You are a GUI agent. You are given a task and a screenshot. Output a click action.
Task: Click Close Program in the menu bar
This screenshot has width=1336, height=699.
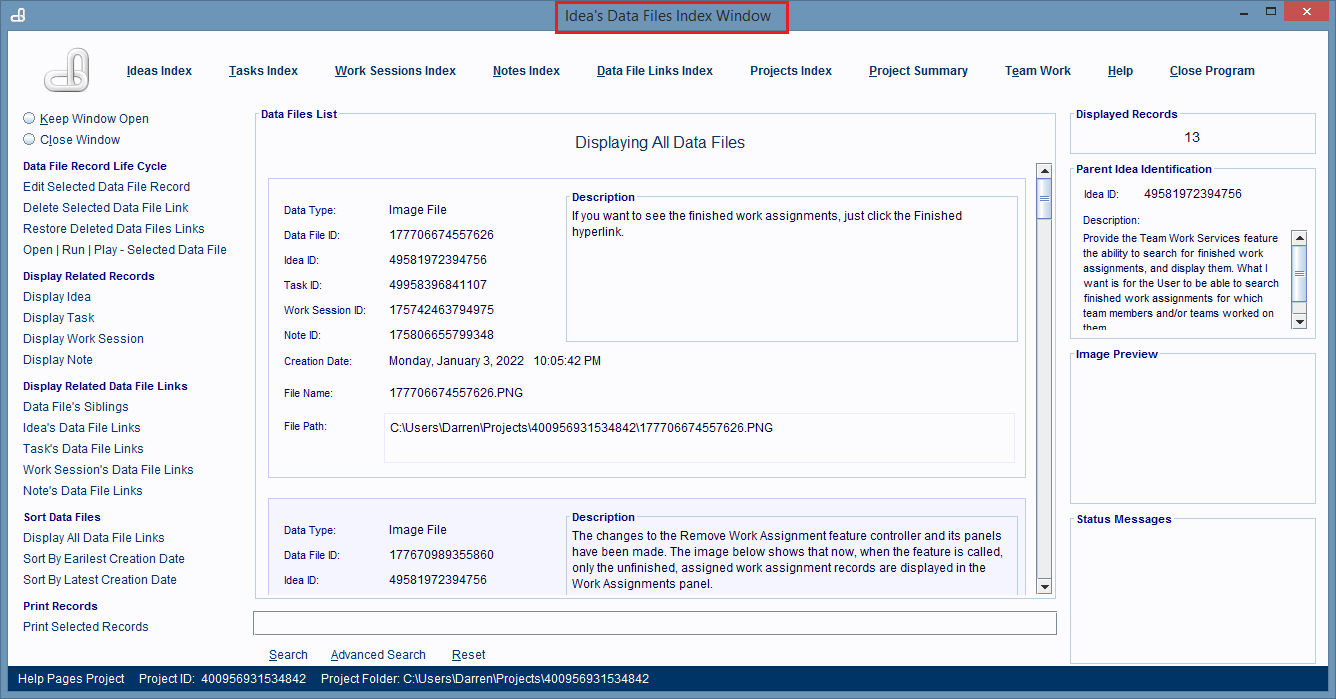pos(1212,71)
